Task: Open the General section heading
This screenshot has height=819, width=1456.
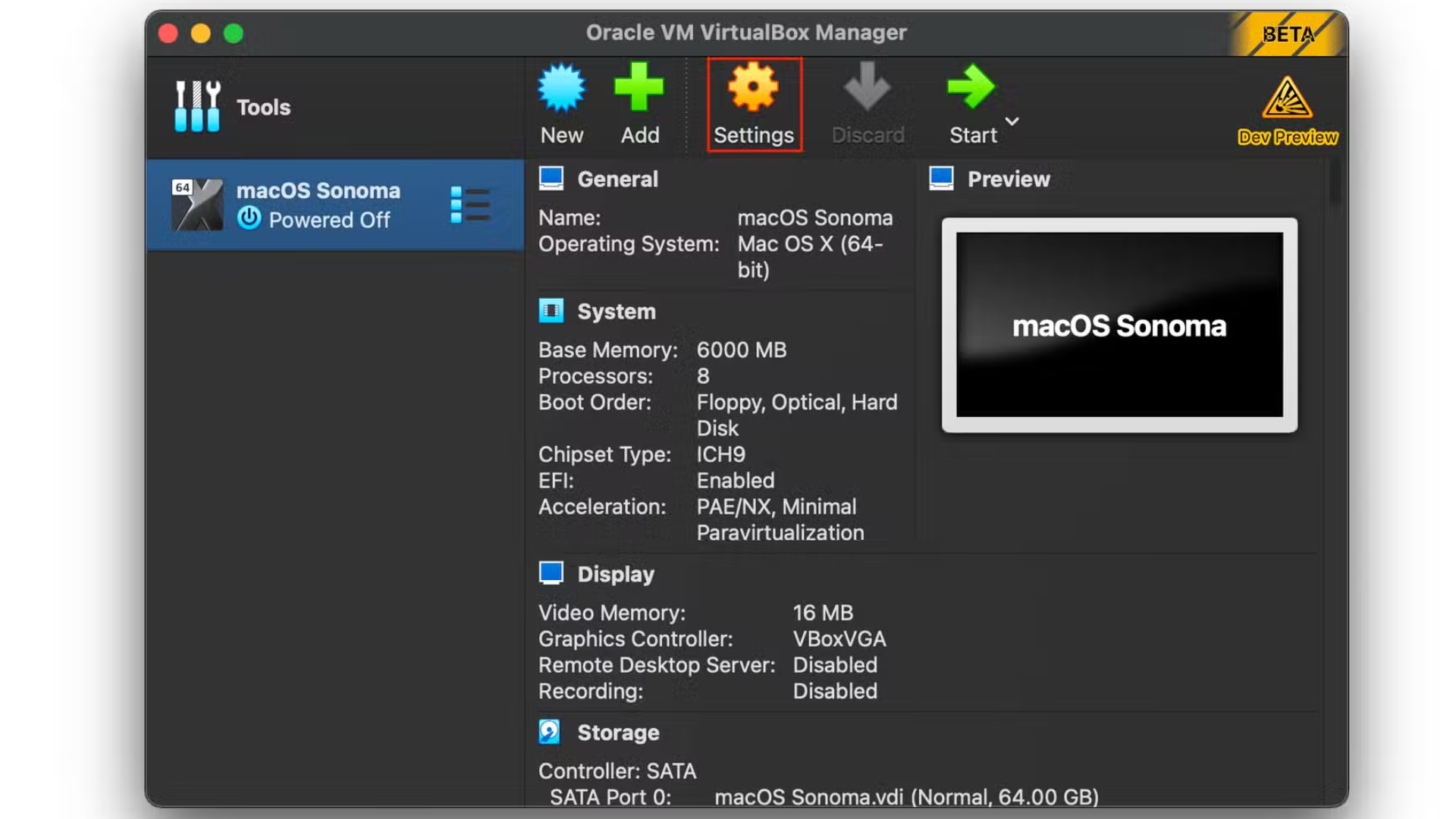Action: [617, 179]
